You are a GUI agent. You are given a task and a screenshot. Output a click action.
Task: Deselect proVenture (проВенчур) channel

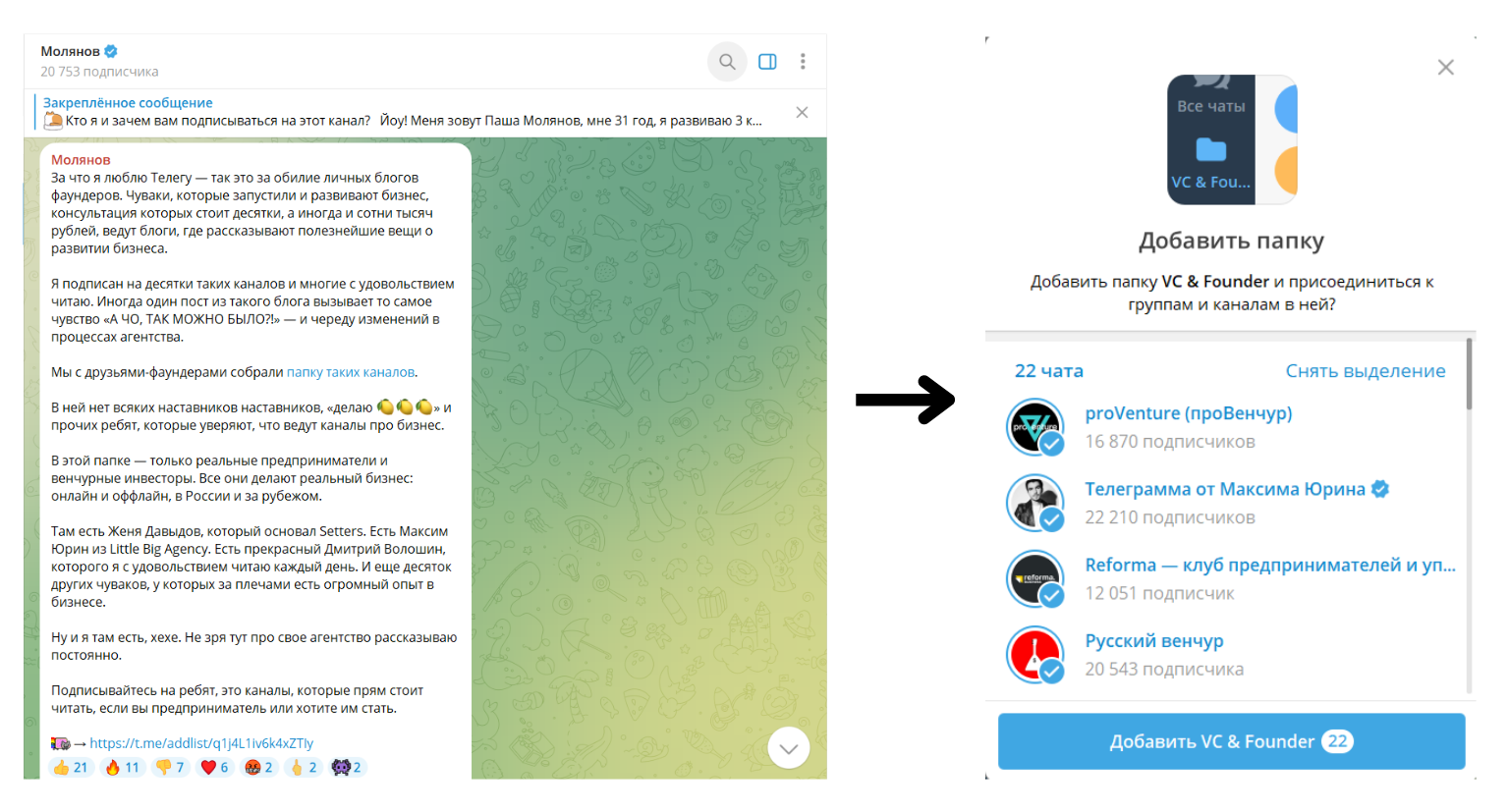[x=1231, y=427]
